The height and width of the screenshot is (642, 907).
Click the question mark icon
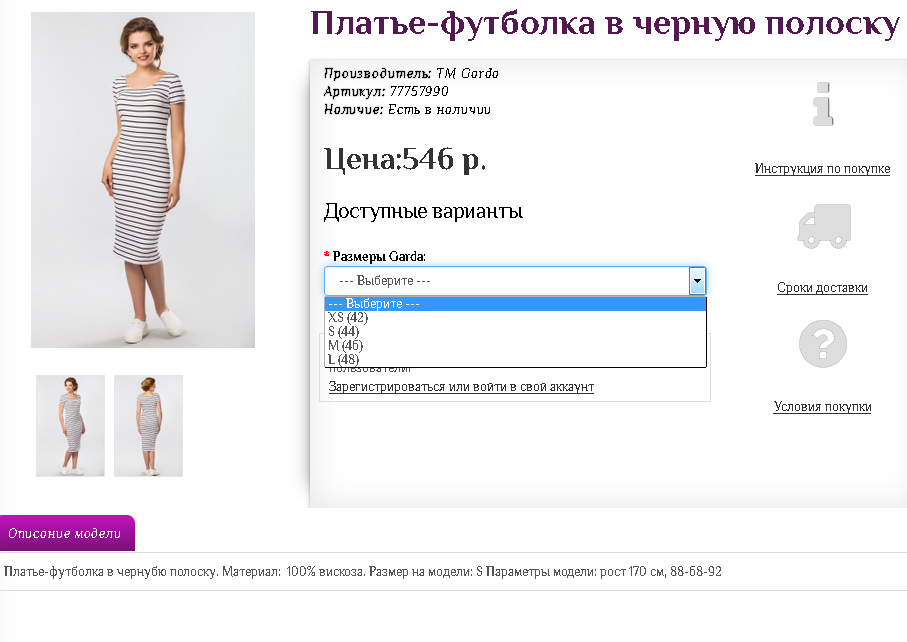[823, 344]
